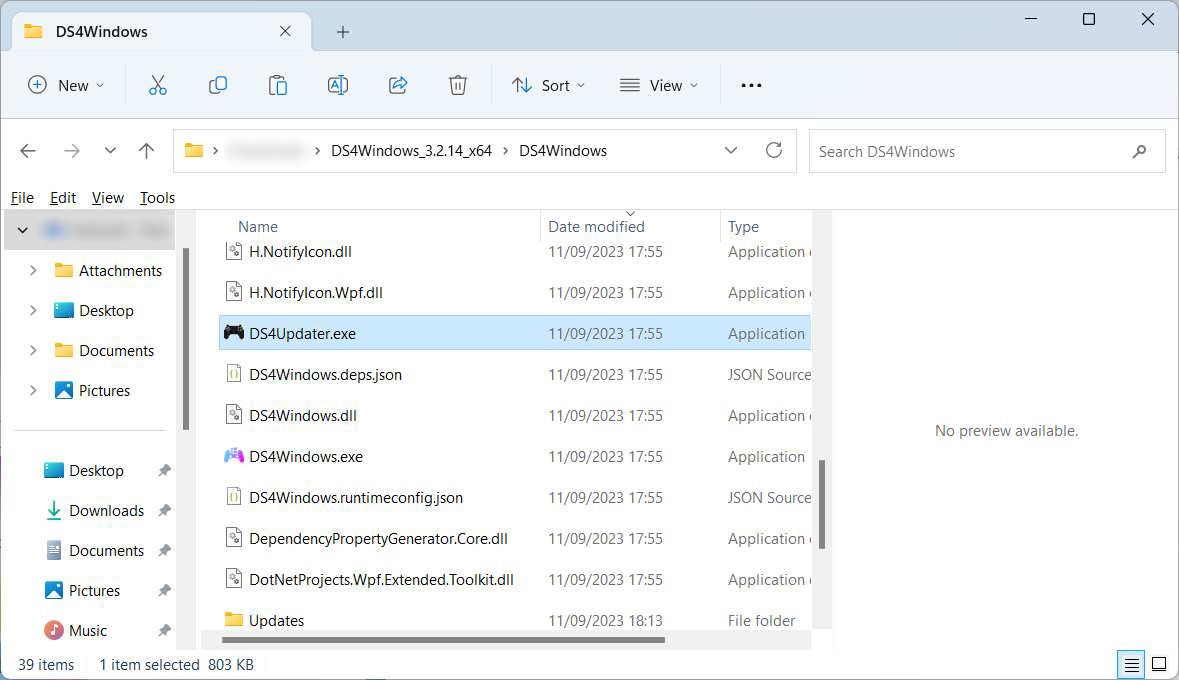Refresh the current folder view

[x=773, y=150]
